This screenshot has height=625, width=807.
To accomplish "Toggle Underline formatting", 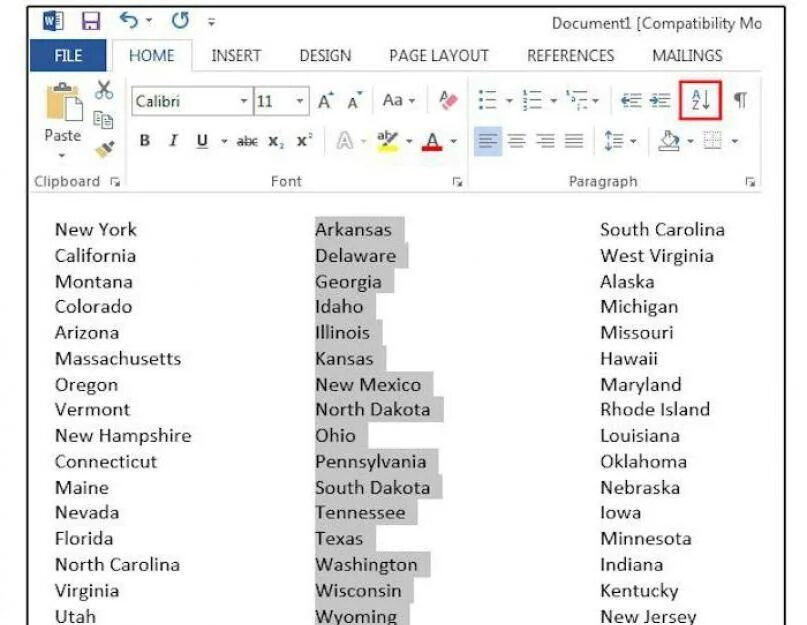I will [x=202, y=141].
